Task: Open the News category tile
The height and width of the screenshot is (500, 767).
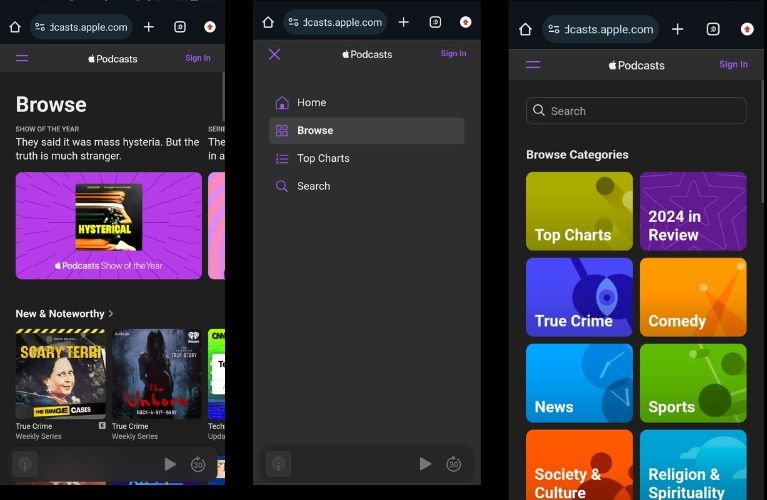Action: [x=579, y=383]
